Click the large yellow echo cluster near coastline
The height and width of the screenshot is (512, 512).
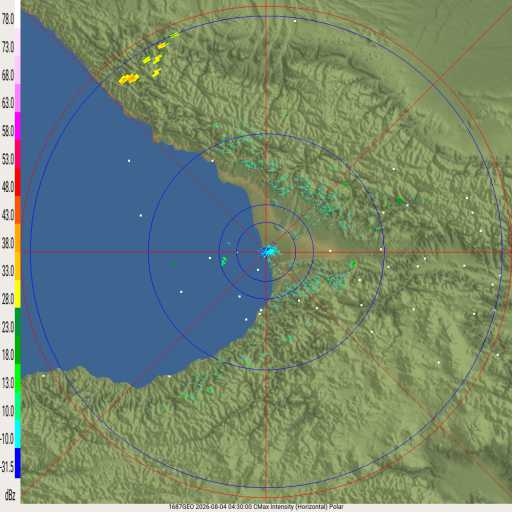128,79
